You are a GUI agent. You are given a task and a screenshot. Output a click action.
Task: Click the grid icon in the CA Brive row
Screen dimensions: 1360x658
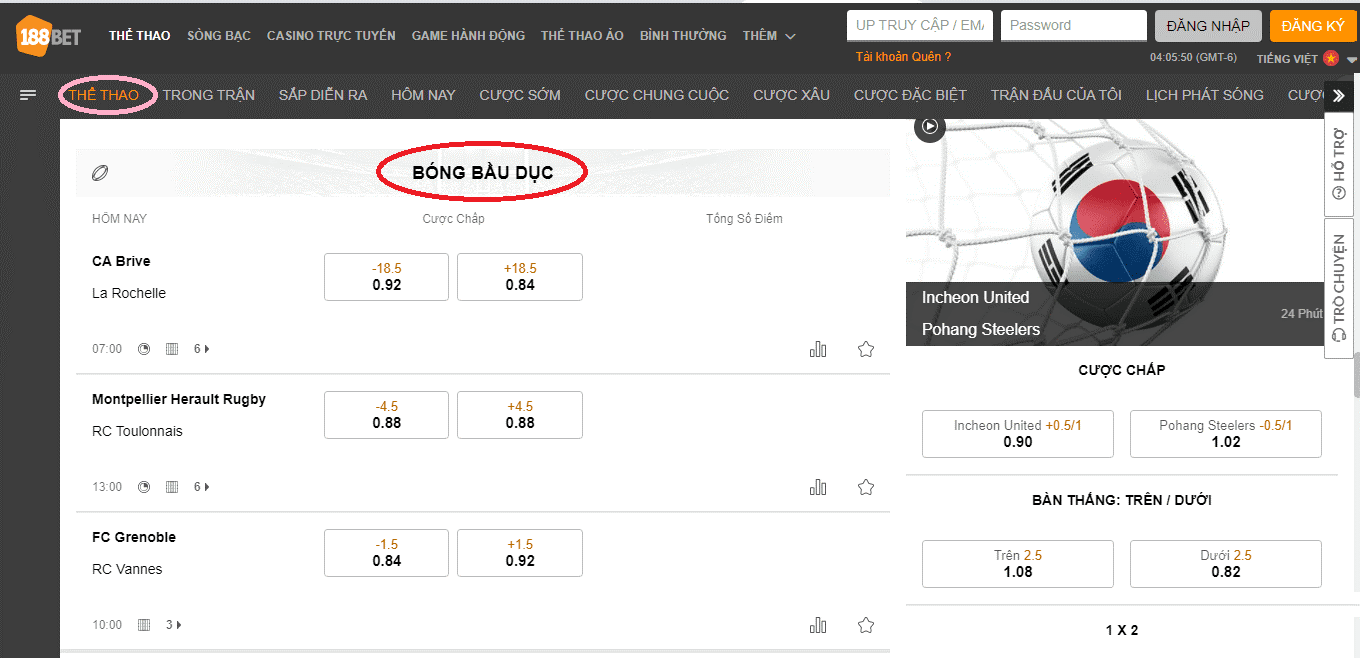pyautogui.click(x=172, y=349)
